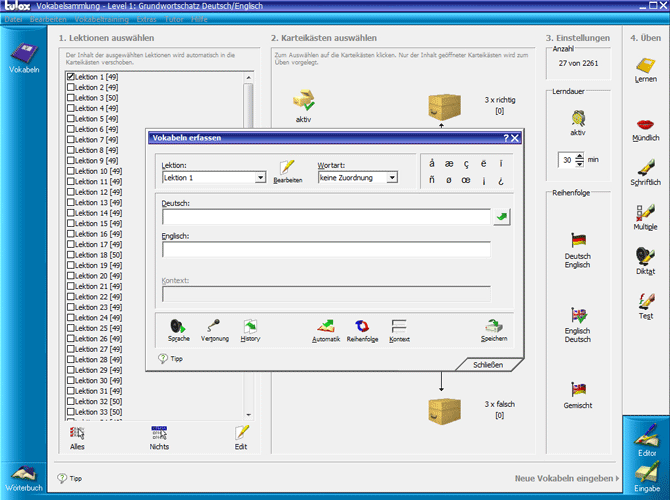The image size is (670, 500).
Task: Select Englisch Deutsch order flag
Action: click(x=578, y=326)
